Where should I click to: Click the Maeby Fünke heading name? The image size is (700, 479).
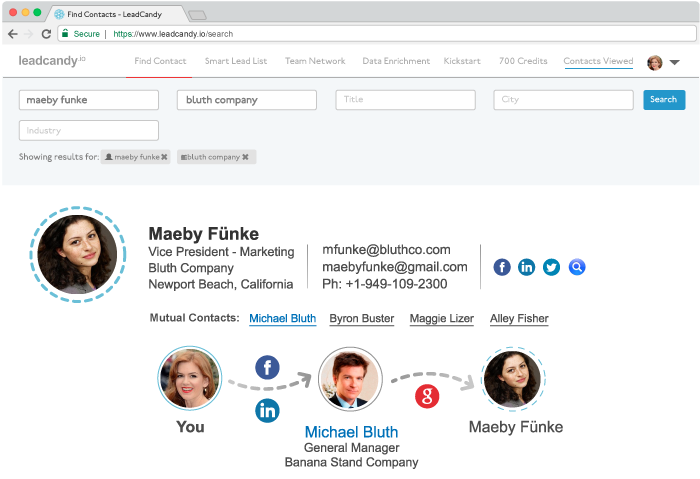204,234
